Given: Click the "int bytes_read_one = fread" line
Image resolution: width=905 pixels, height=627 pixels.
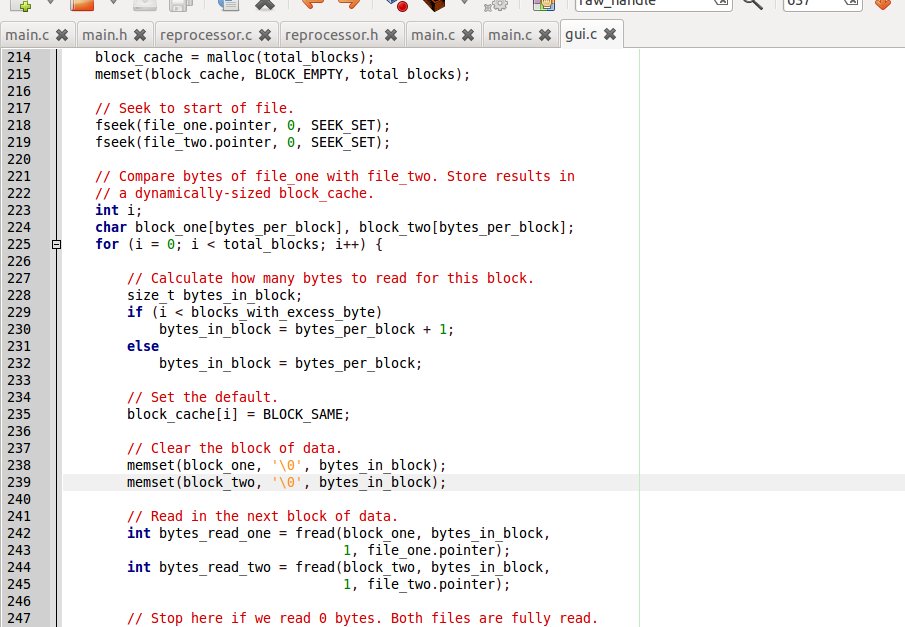Looking at the screenshot, I should (x=338, y=533).
